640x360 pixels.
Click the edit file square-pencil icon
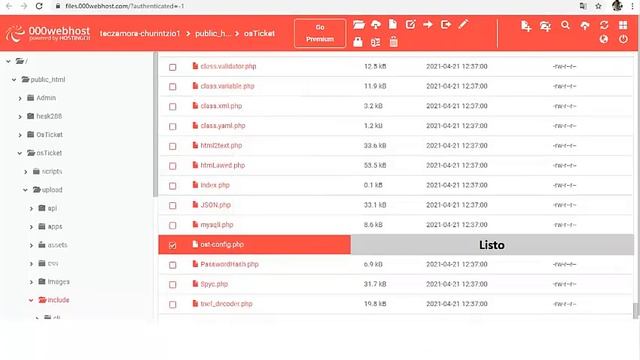(410, 24)
